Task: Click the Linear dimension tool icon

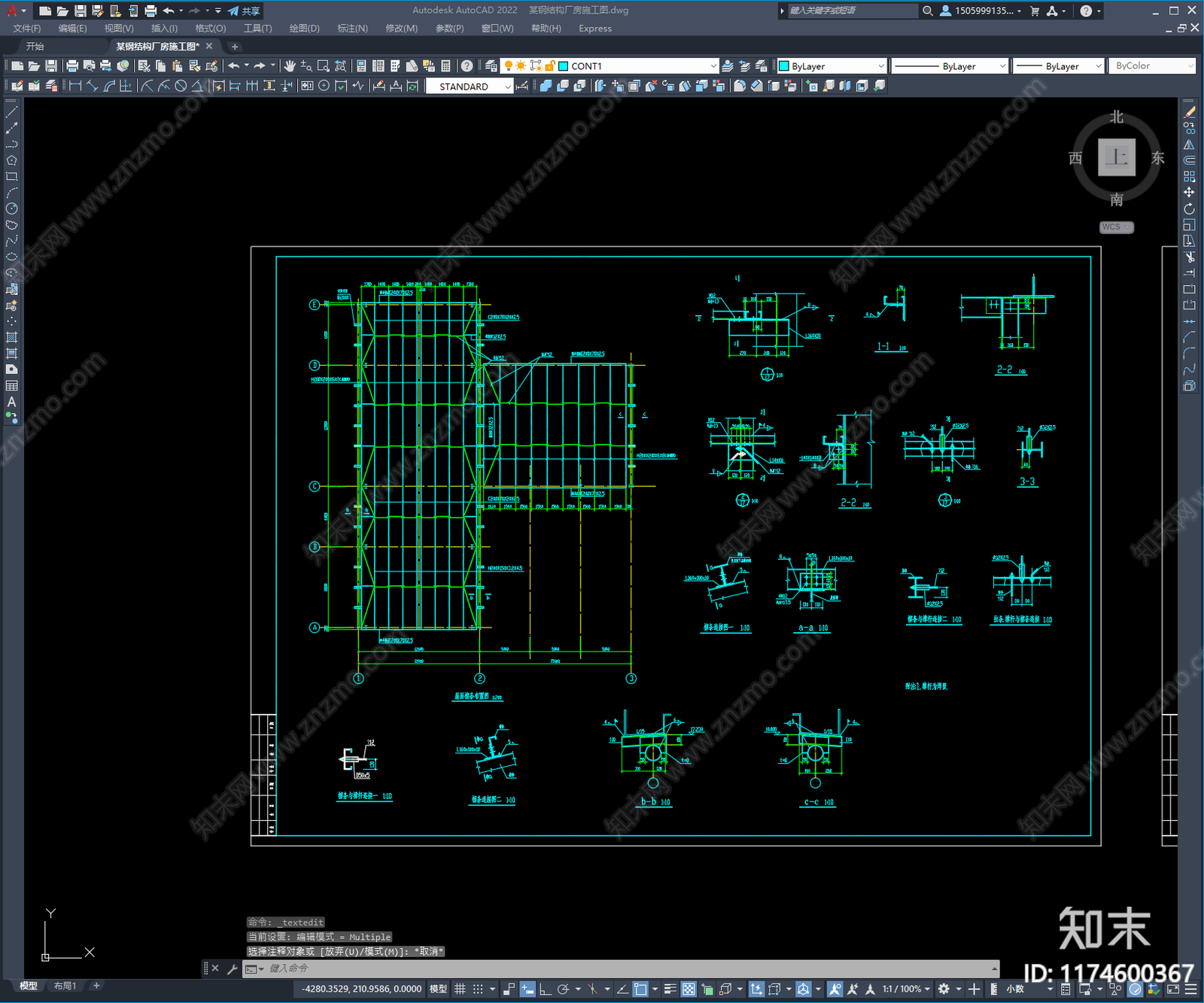Action: coord(75,86)
